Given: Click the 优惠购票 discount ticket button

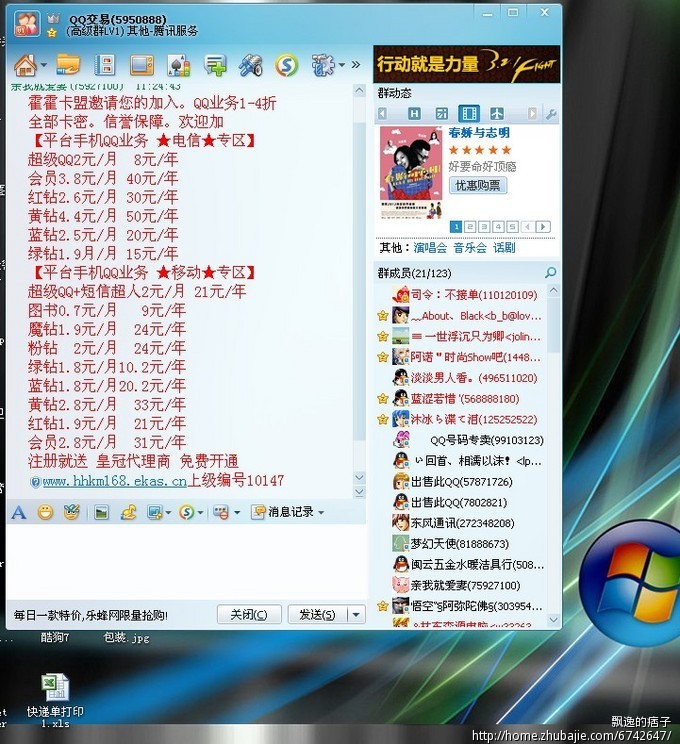Looking at the screenshot, I should tap(477, 186).
